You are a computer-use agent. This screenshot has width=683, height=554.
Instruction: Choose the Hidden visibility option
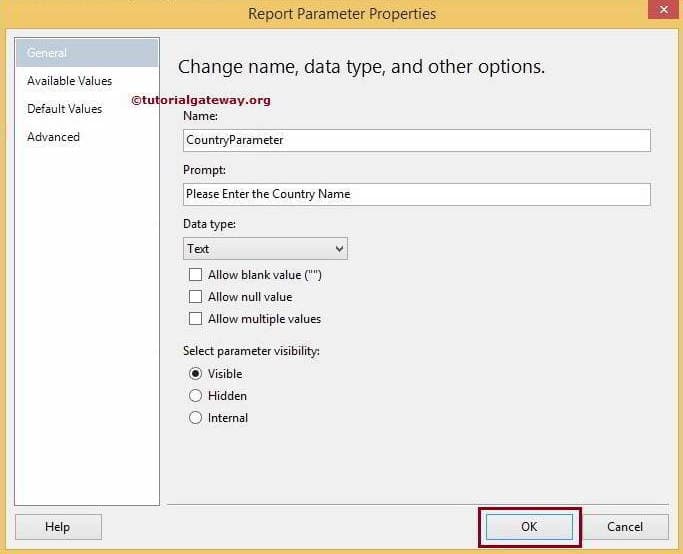[x=195, y=395]
